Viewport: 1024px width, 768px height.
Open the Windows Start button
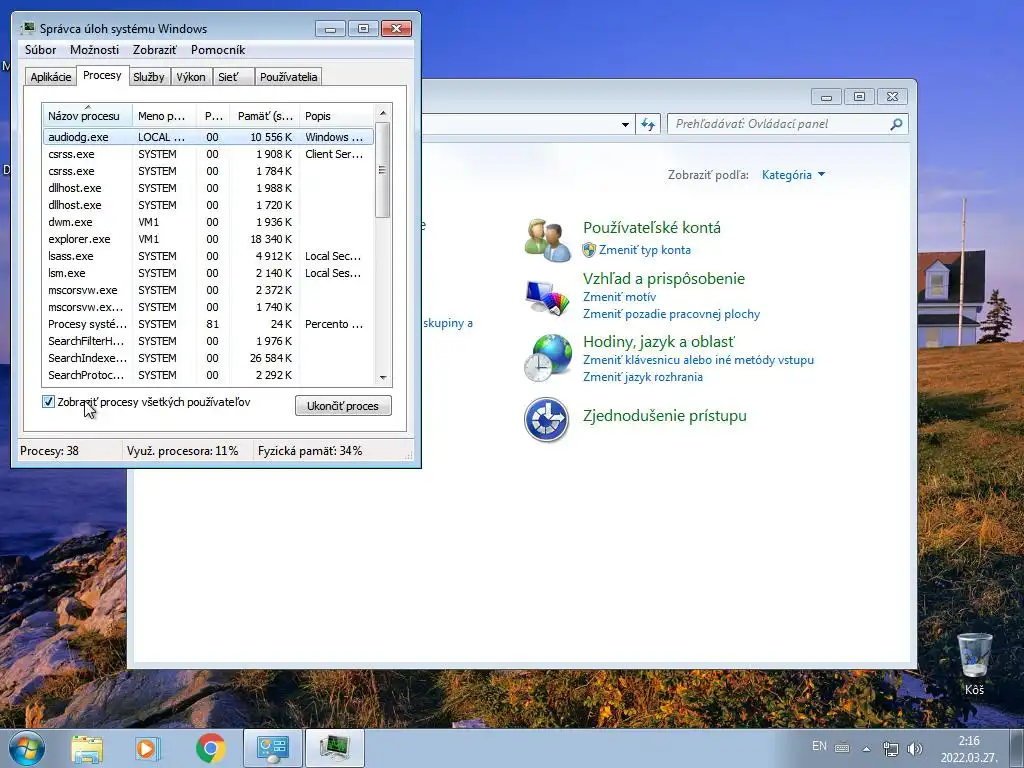click(x=26, y=748)
